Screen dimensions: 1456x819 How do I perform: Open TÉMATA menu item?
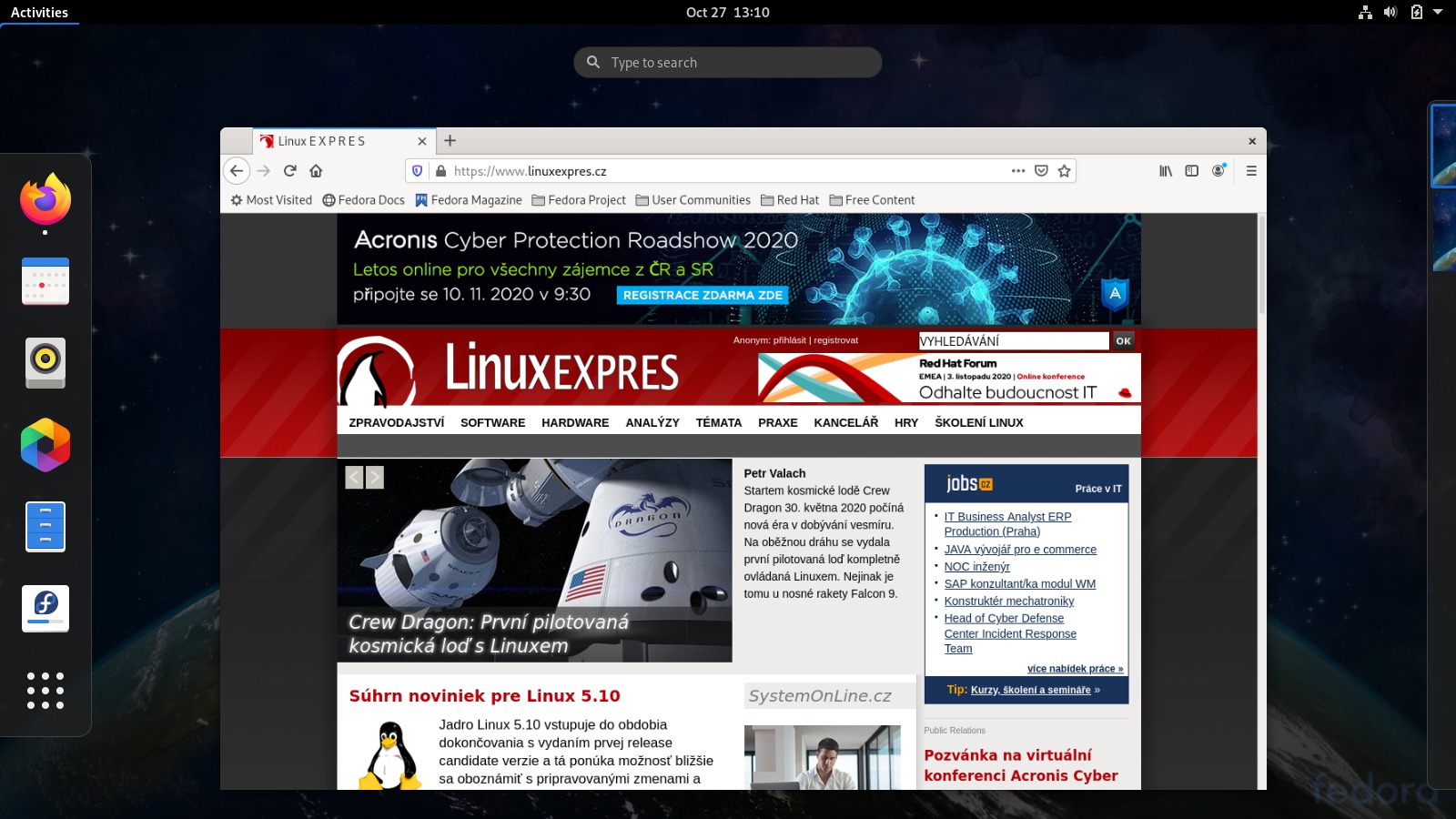pyautogui.click(x=719, y=423)
